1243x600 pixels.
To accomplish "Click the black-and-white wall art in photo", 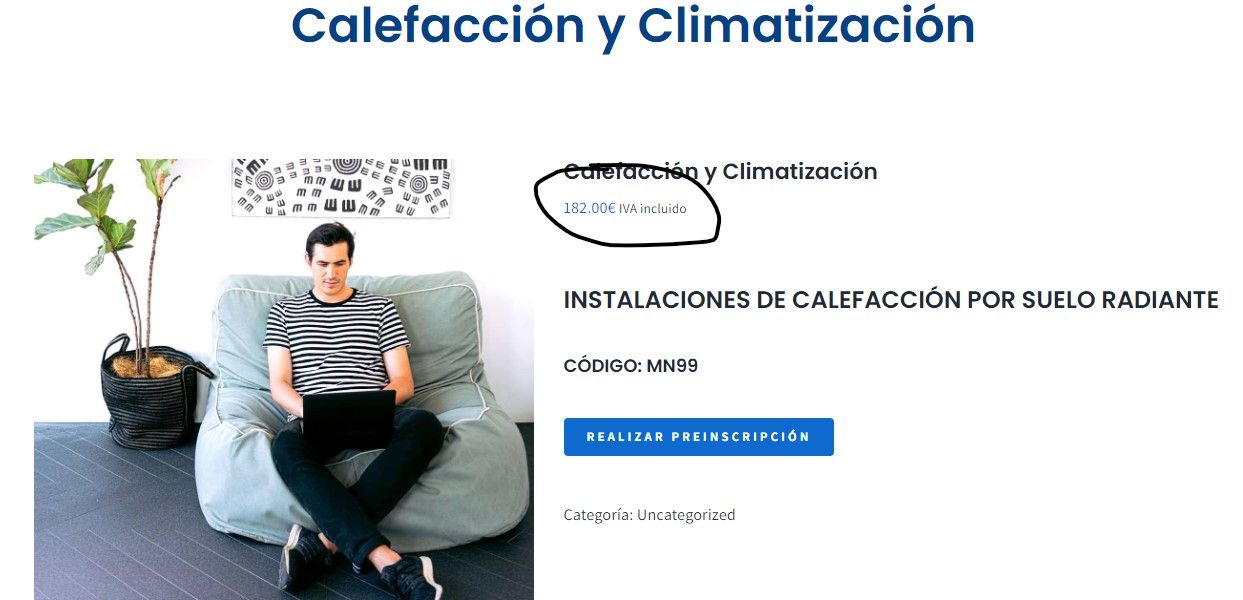I will tap(342, 186).
